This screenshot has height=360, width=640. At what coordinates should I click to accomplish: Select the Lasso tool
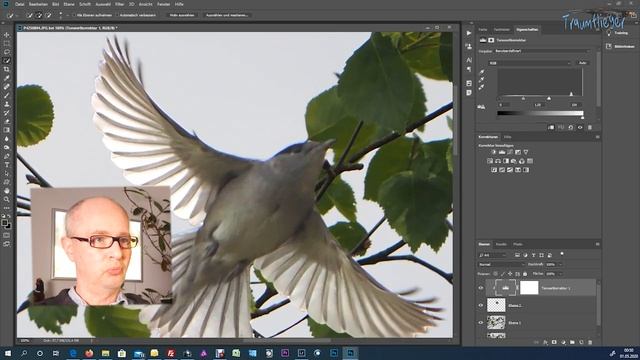pyautogui.click(x=7, y=52)
